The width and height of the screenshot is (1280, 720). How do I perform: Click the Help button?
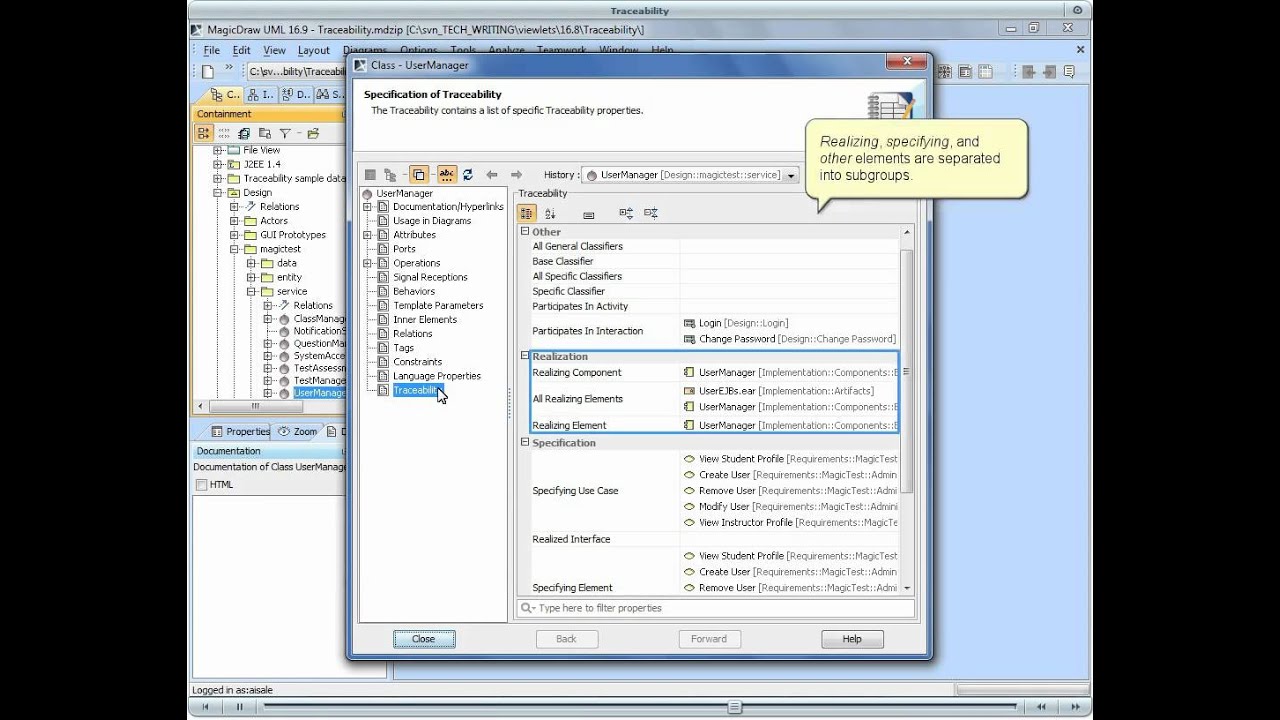tap(852, 639)
